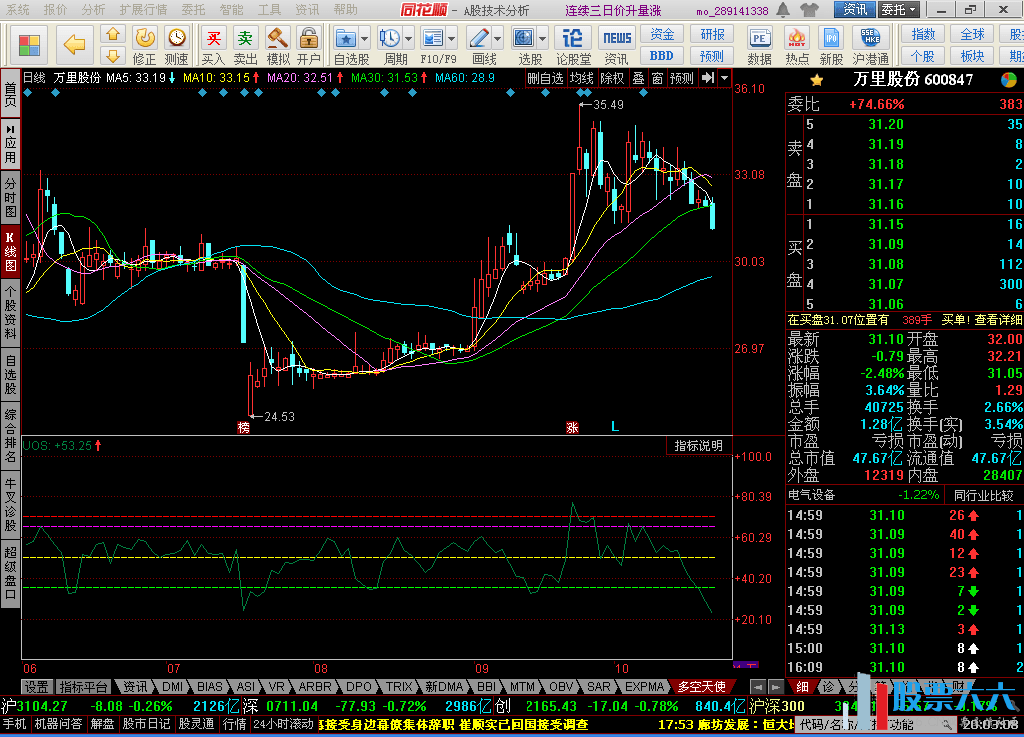Click the yellow star favorite icon
The width and height of the screenshot is (1024, 737).
click(817, 80)
